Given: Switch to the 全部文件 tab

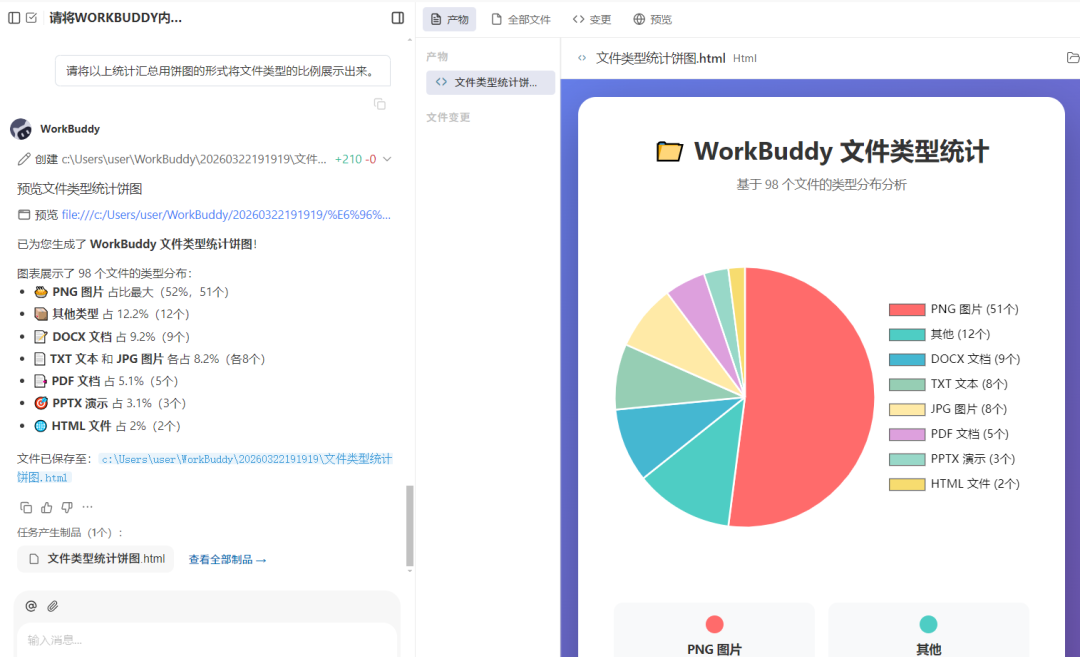Looking at the screenshot, I should tap(521, 19).
